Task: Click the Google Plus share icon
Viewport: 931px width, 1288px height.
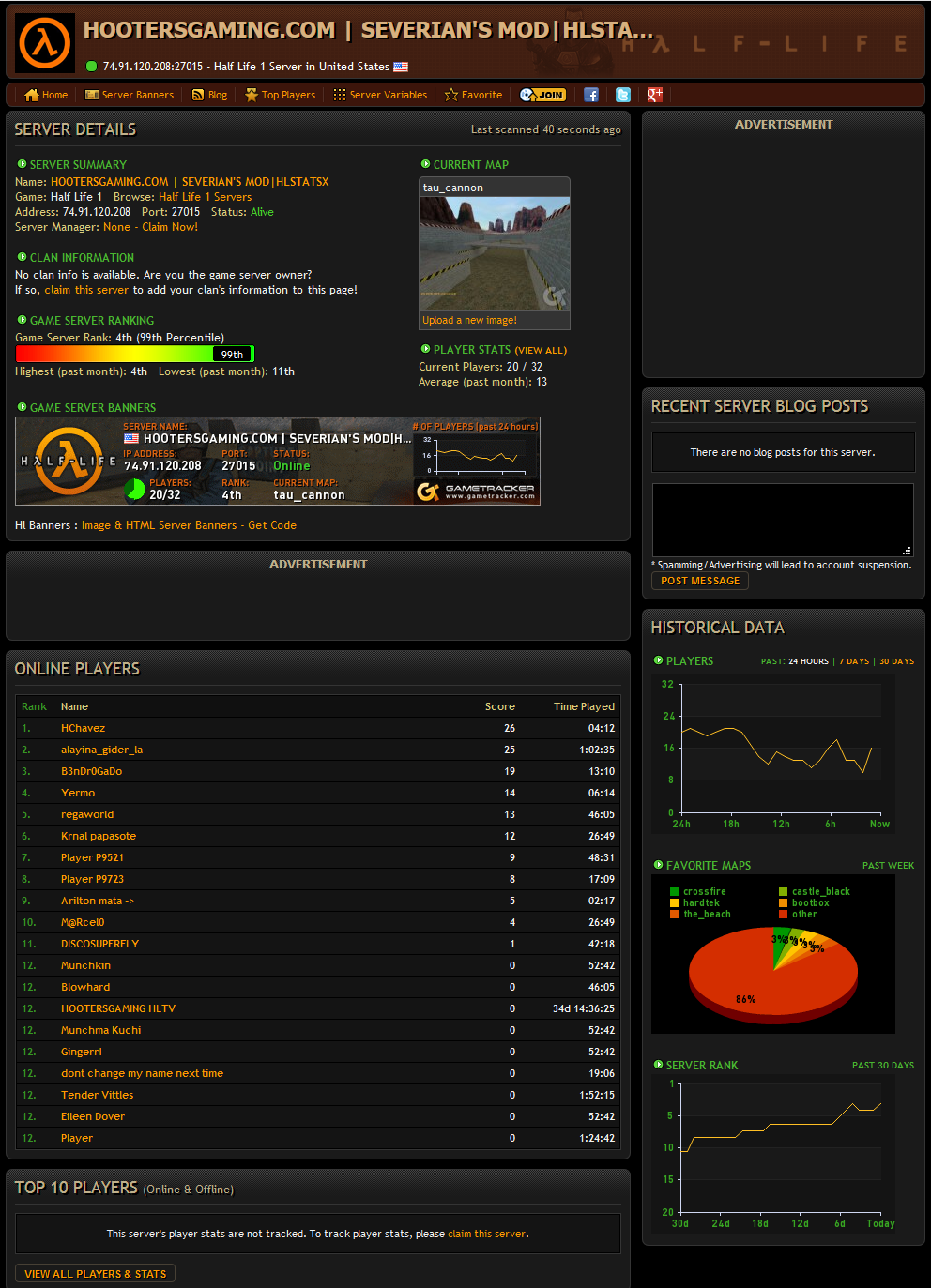Action: [654, 95]
